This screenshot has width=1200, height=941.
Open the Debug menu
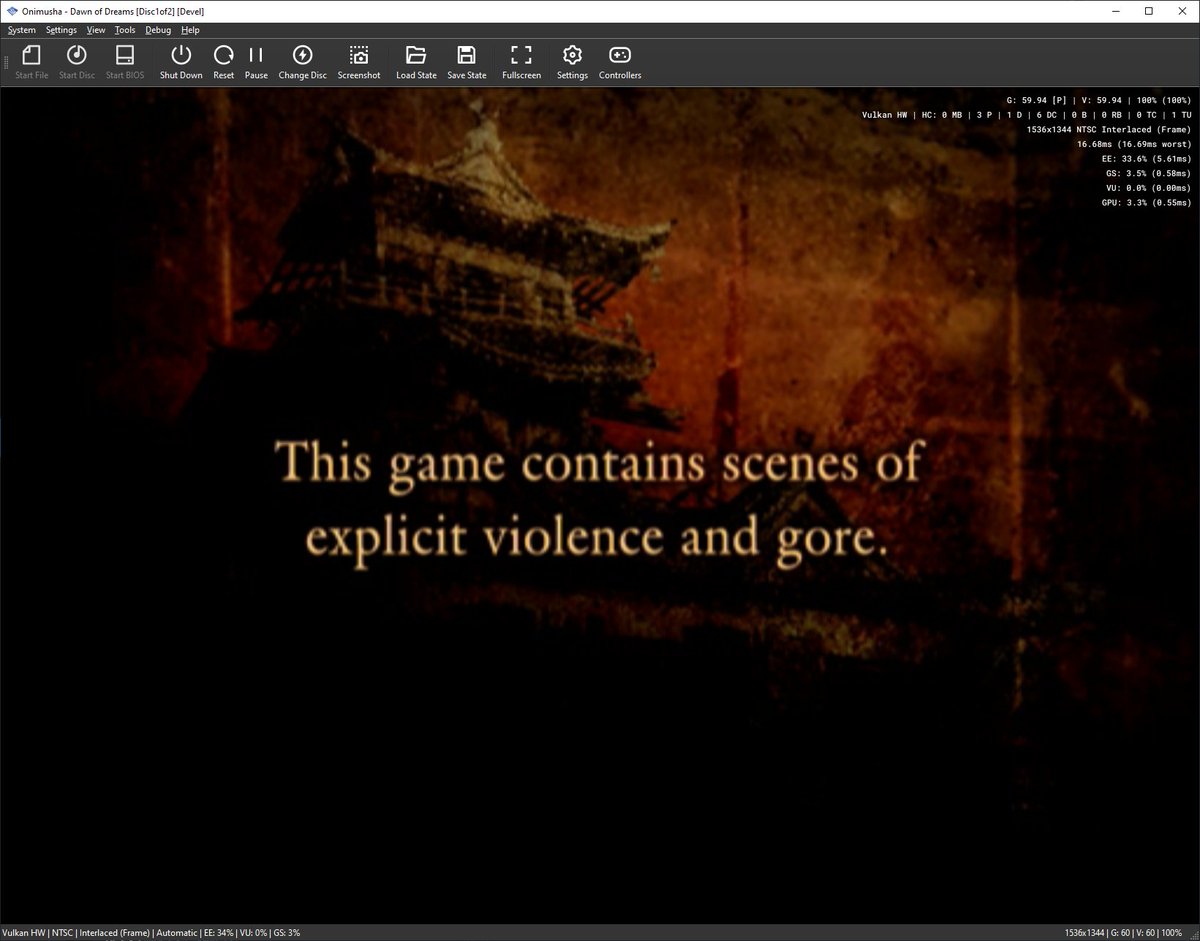pyautogui.click(x=158, y=30)
